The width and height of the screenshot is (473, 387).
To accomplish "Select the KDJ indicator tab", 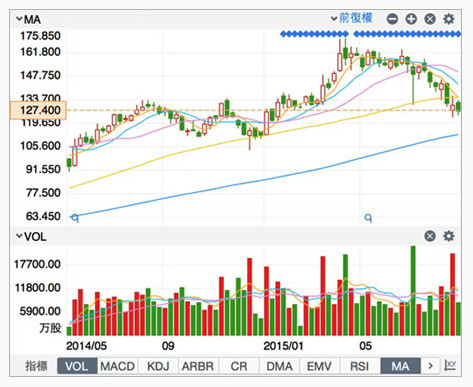I will (158, 366).
